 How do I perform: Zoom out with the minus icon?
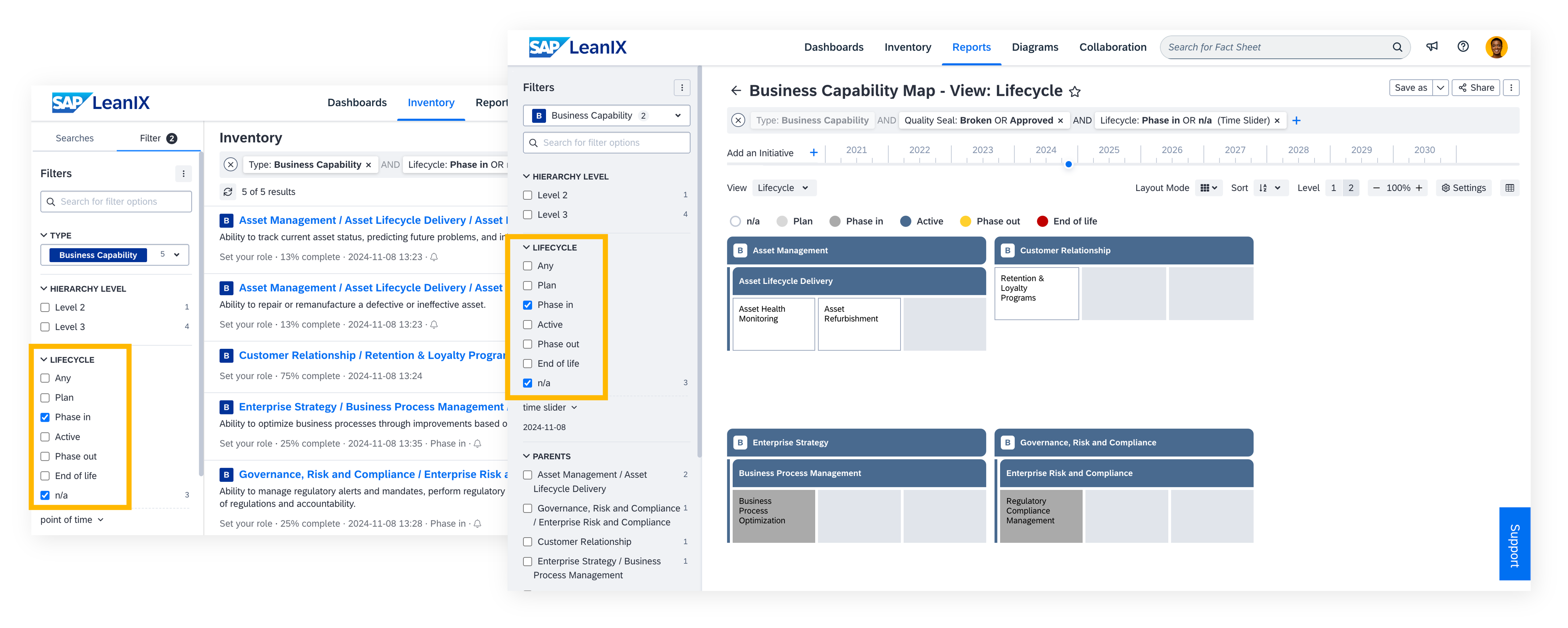tap(1376, 188)
